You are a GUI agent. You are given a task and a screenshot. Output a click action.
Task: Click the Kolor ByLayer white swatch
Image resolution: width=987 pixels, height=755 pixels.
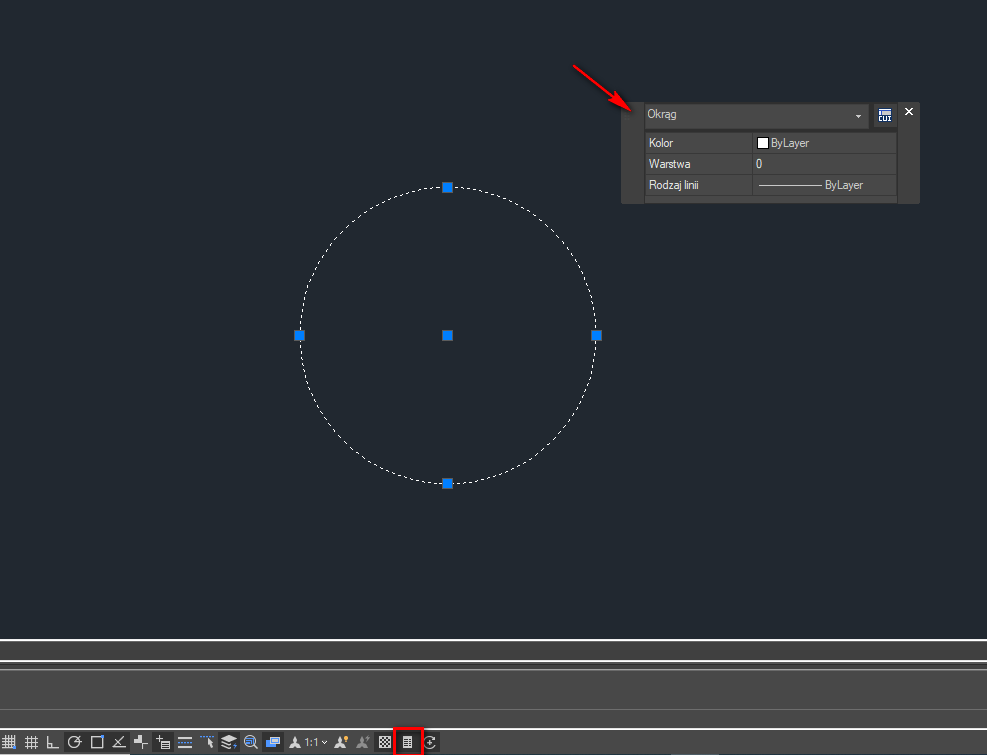763,143
